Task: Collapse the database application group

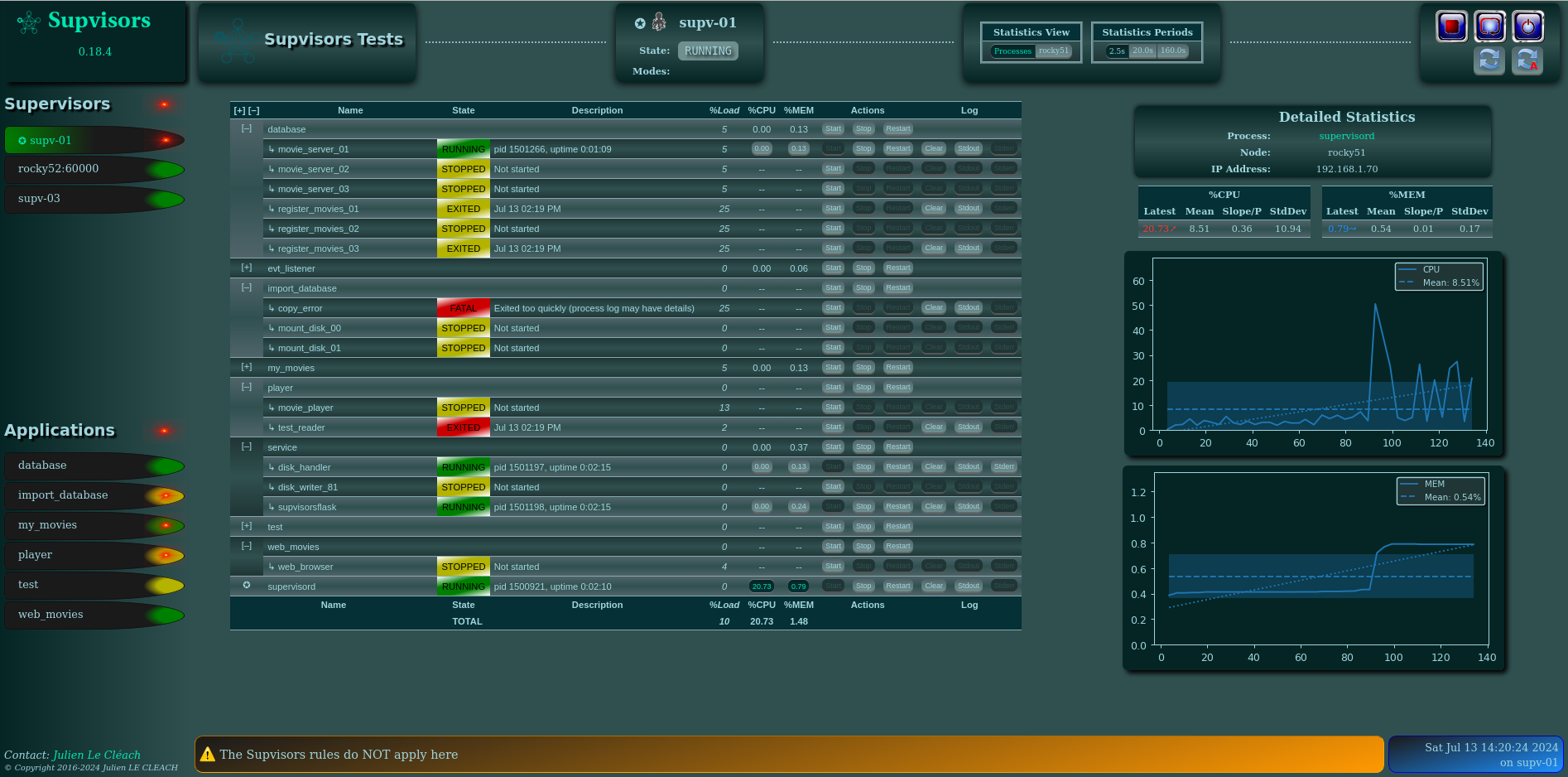Action: 246,128
